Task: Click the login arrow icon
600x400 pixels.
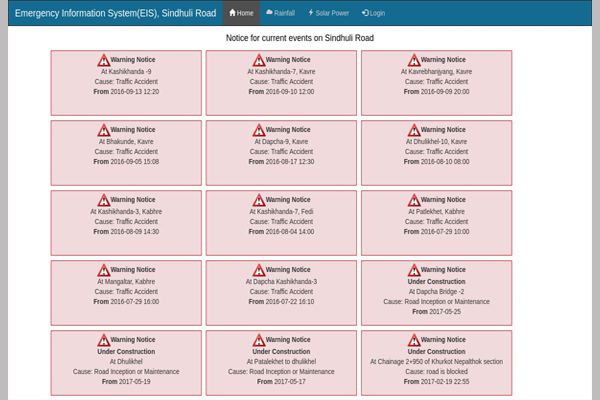Action: pos(365,13)
